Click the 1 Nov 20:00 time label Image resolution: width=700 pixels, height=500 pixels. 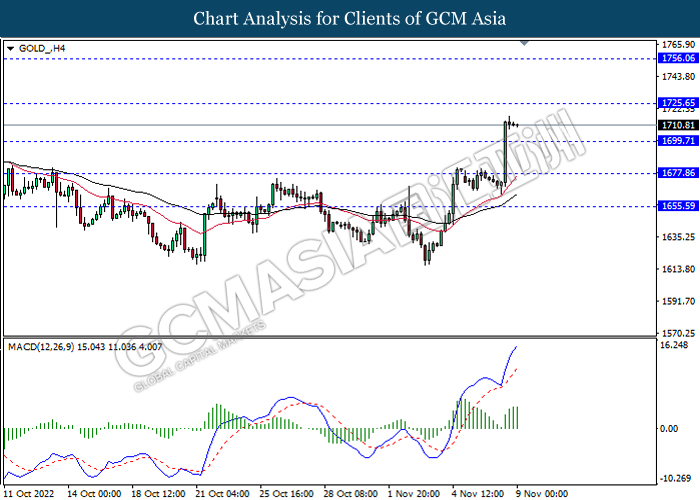pyautogui.click(x=414, y=493)
